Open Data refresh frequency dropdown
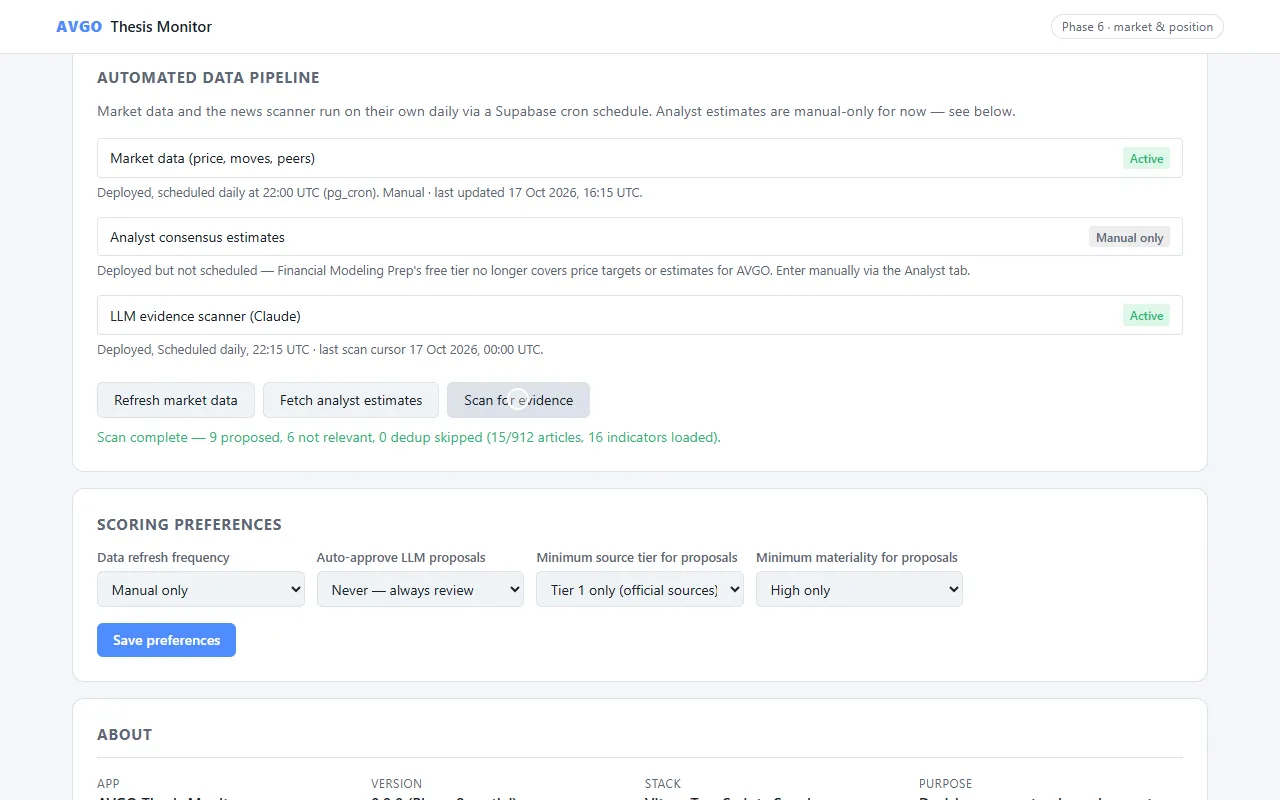This screenshot has width=1280, height=800. 201,589
